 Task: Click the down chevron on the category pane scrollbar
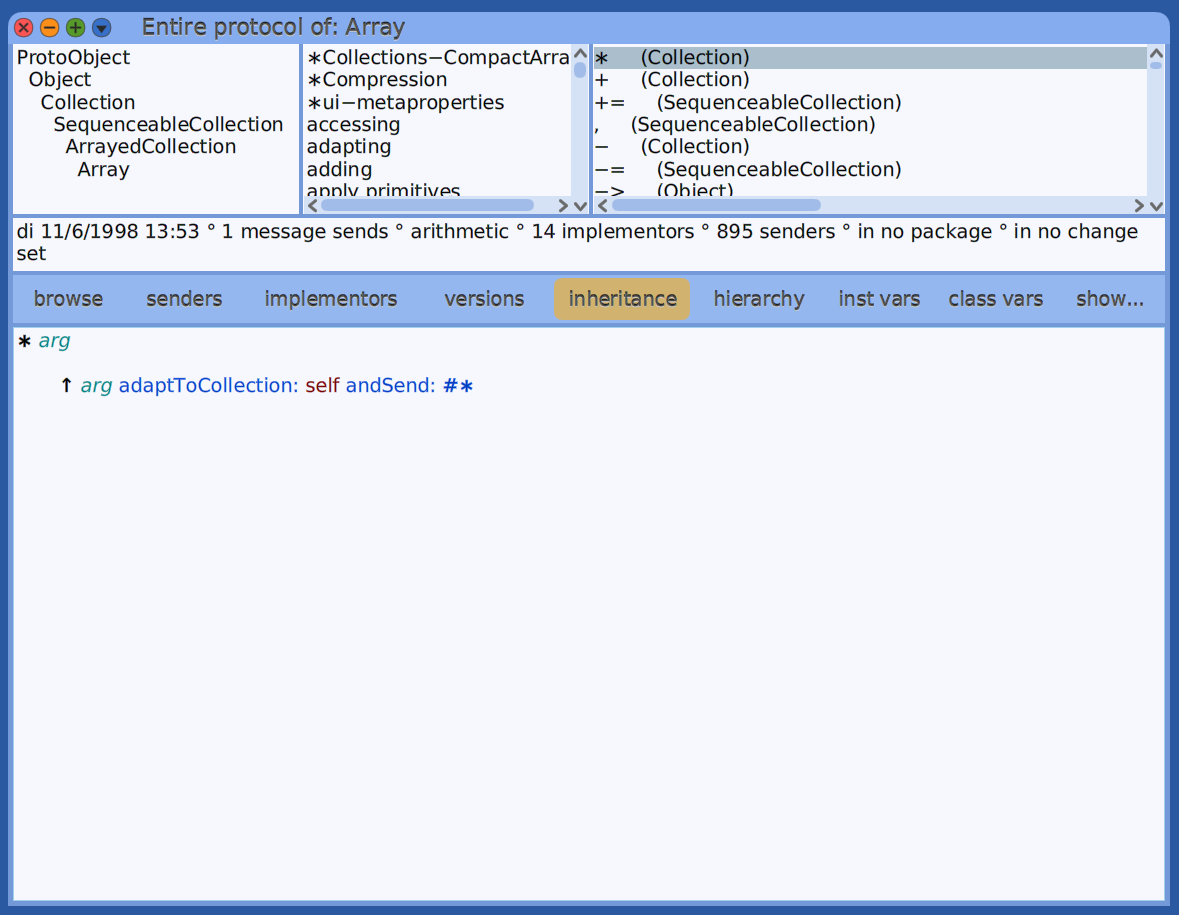pos(580,205)
